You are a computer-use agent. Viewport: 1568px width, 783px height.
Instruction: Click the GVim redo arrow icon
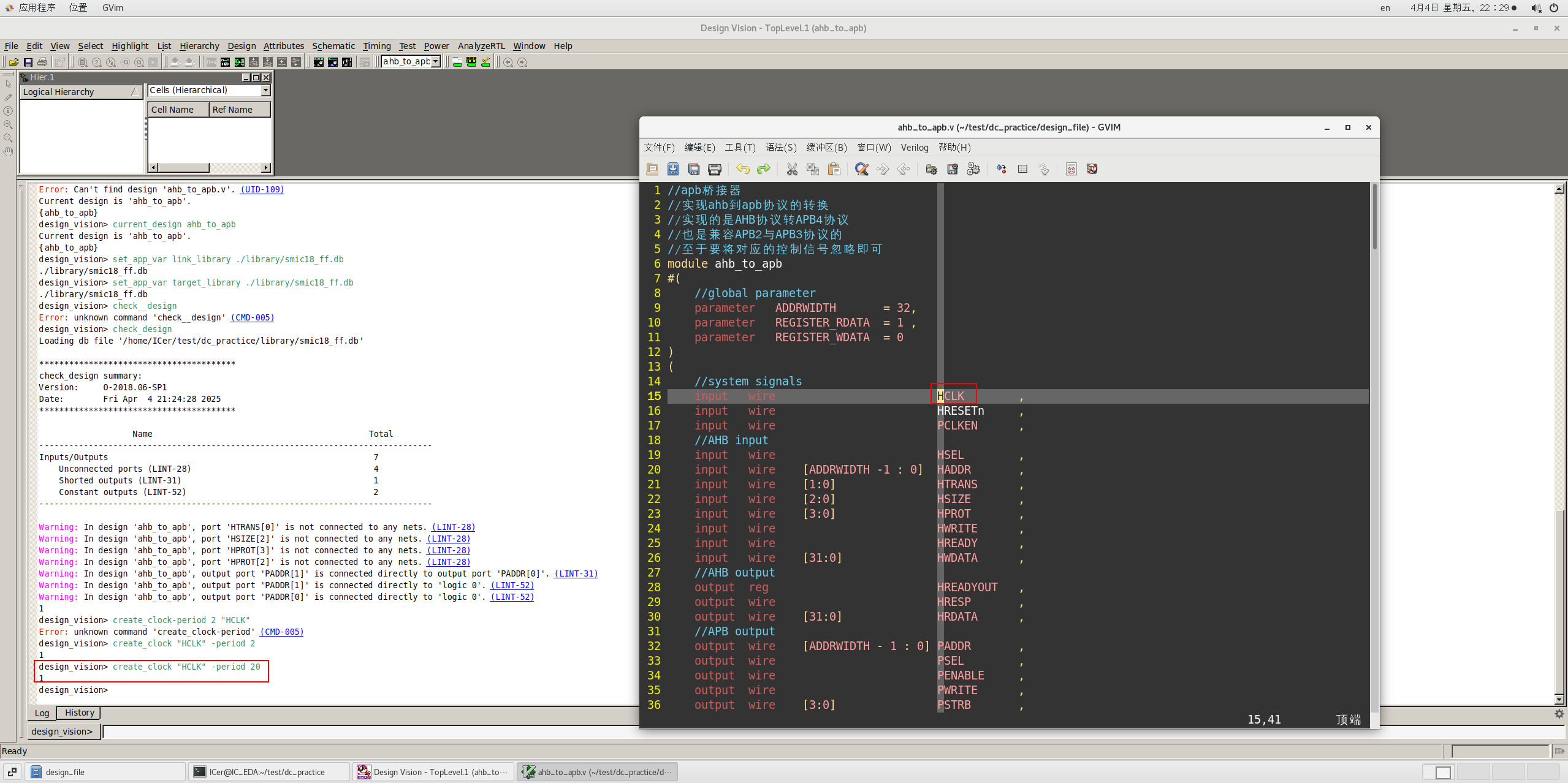763,169
